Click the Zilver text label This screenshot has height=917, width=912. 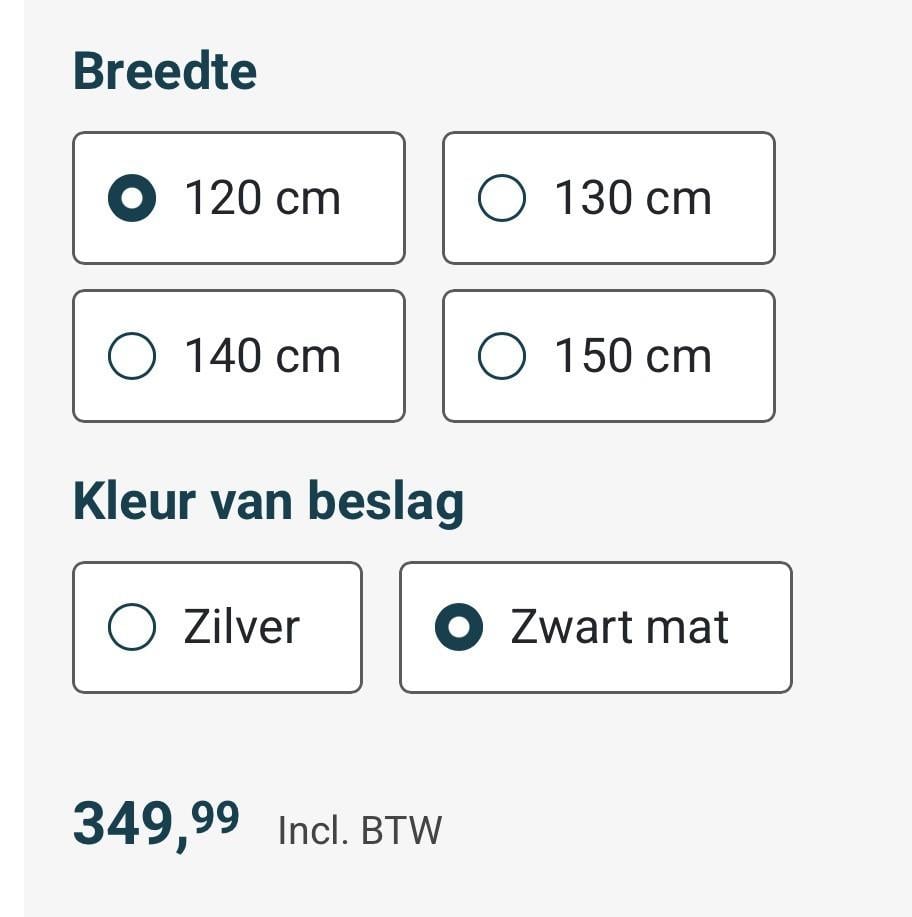240,626
